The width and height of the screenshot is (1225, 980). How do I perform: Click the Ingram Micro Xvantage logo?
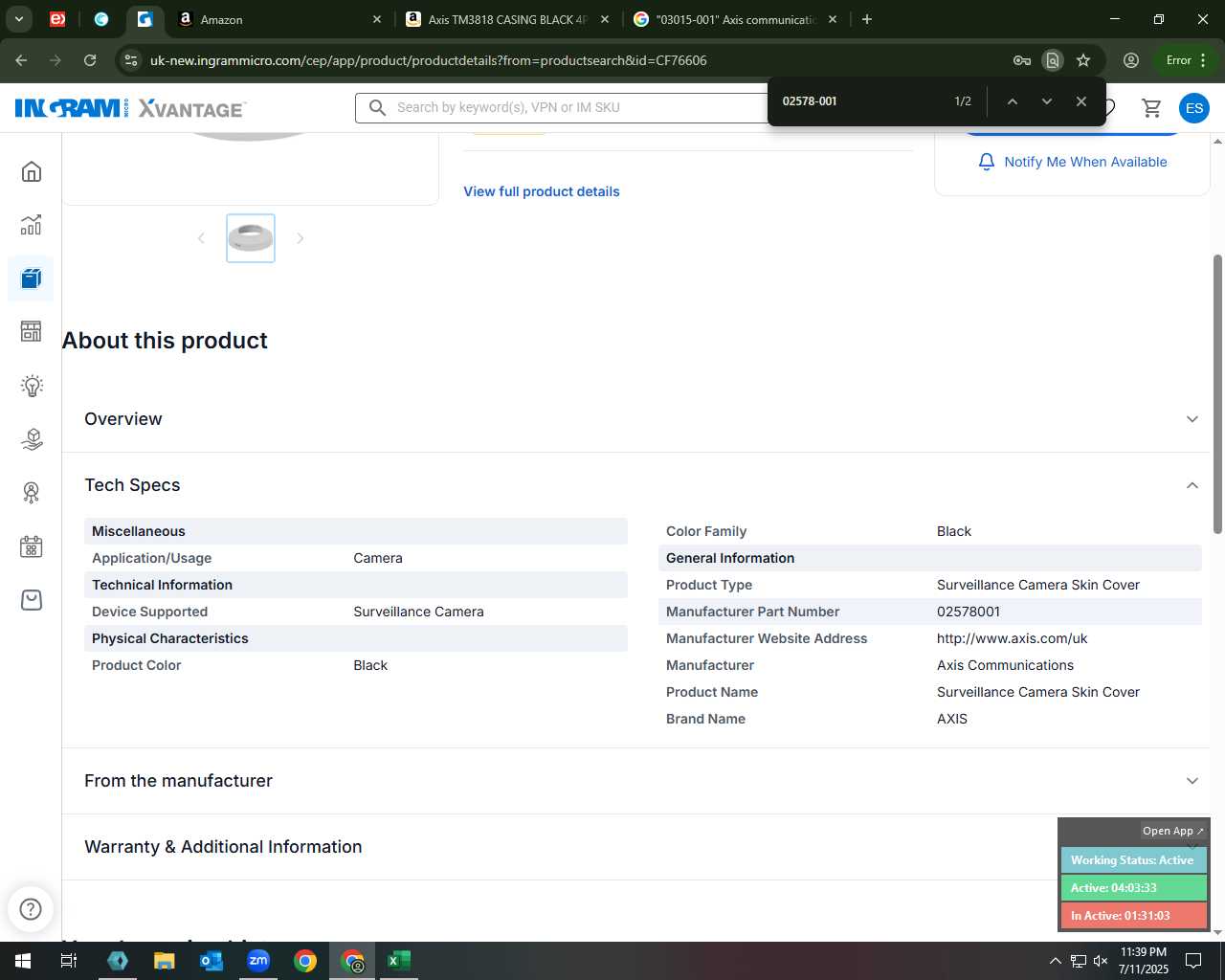(131, 108)
